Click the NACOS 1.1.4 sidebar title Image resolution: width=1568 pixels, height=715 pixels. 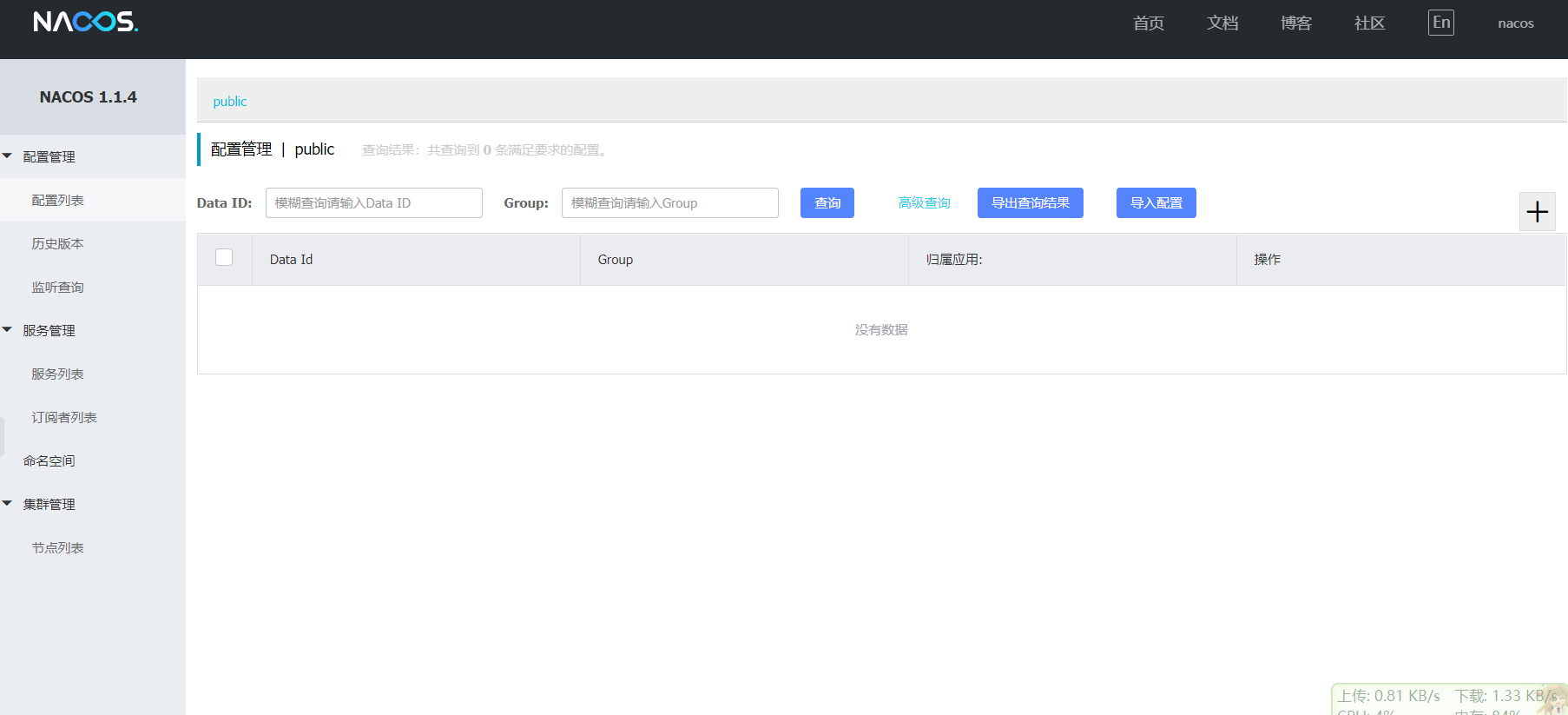point(88,96)
